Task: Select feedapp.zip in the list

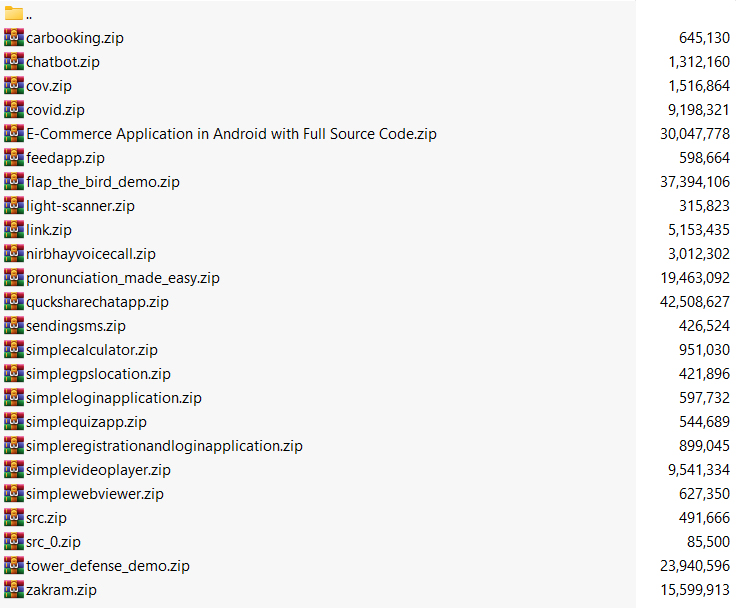Action: (x=65, y=158)
